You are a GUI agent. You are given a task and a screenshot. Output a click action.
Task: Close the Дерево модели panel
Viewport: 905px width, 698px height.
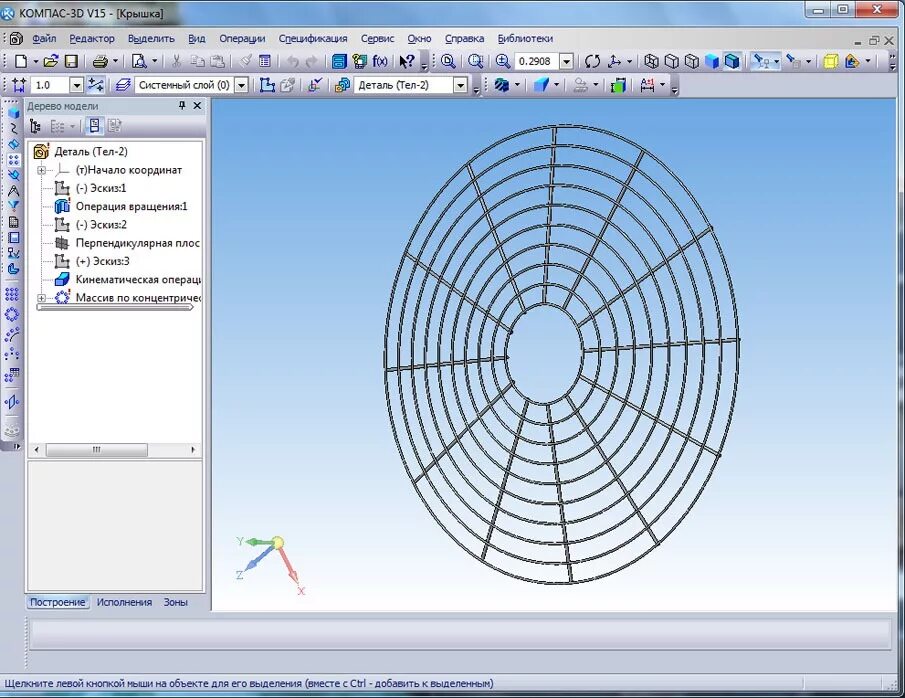[197, 106]
